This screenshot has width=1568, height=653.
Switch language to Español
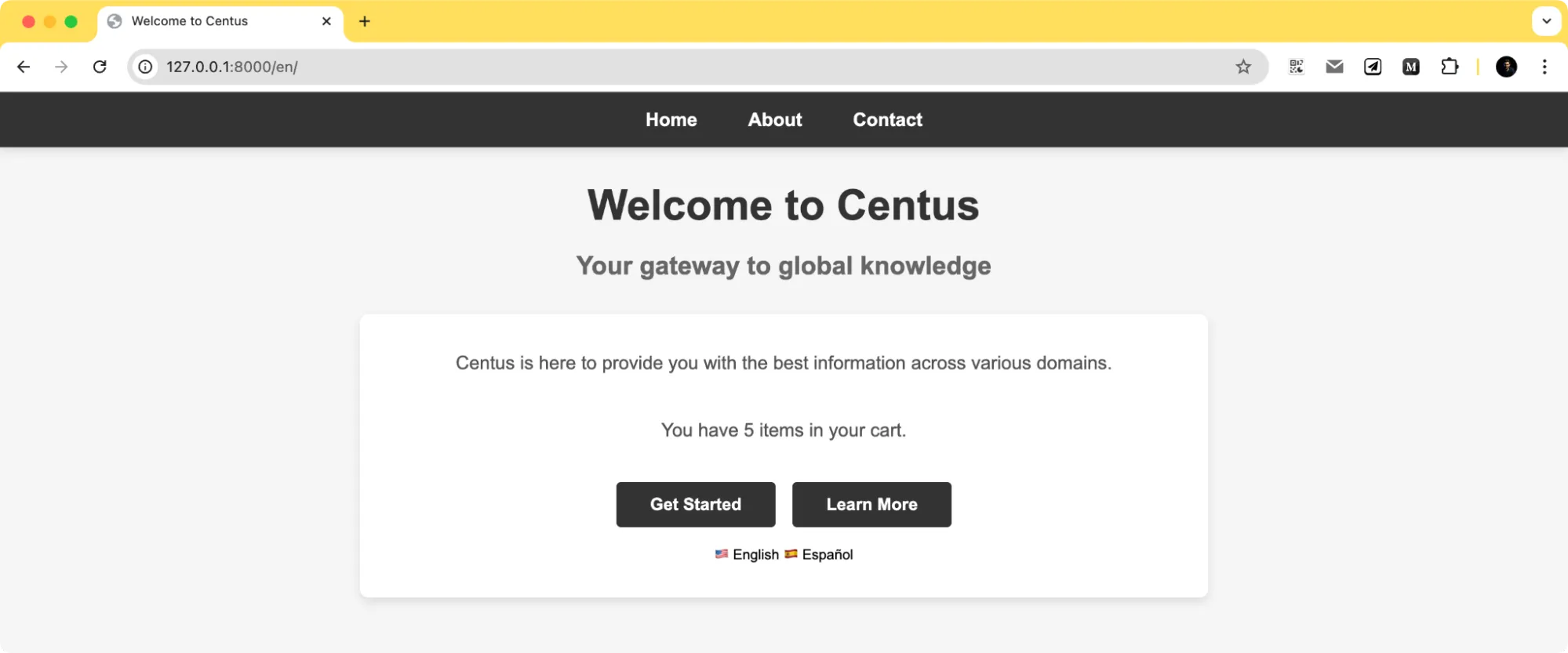click(x=827, y=554)
